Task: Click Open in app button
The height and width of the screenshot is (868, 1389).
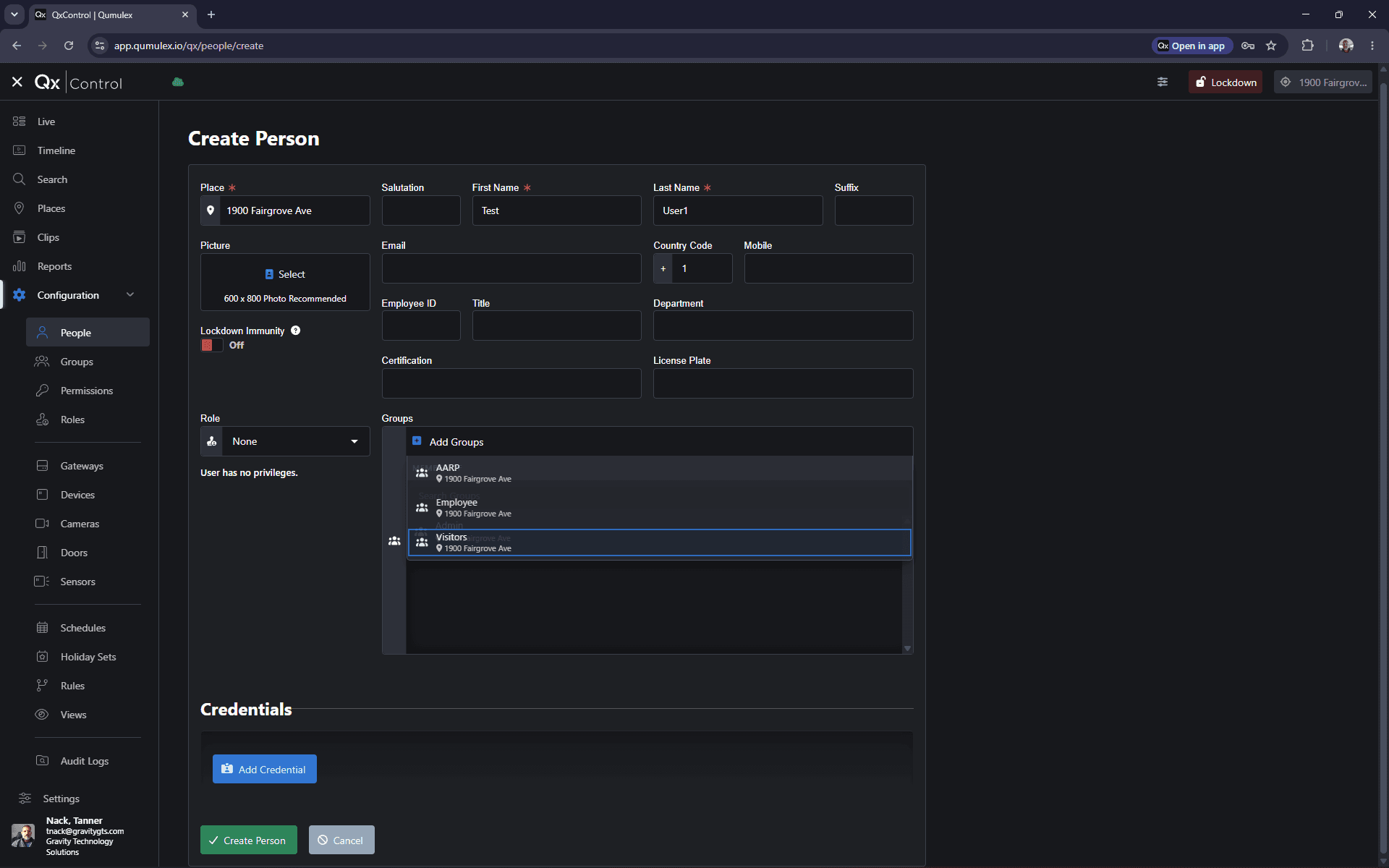Action: [1192, 46]
